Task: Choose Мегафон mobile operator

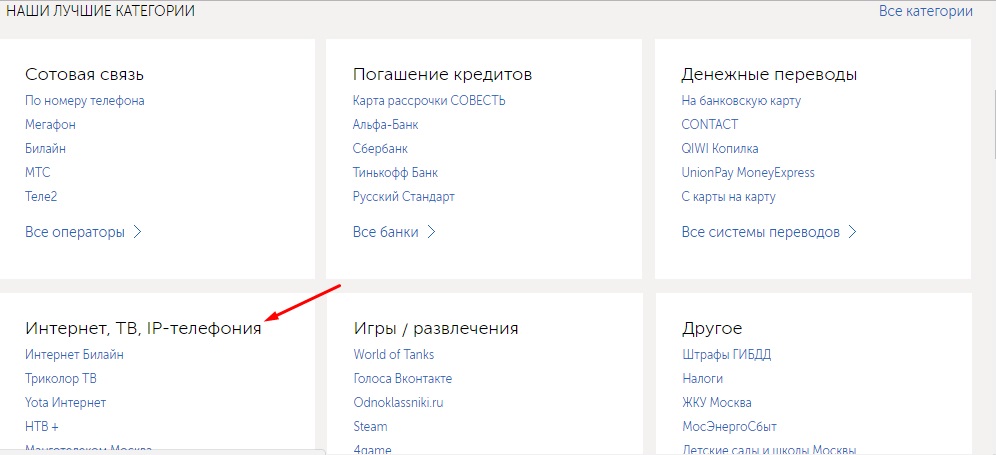Action: click(x=50, y=125)
